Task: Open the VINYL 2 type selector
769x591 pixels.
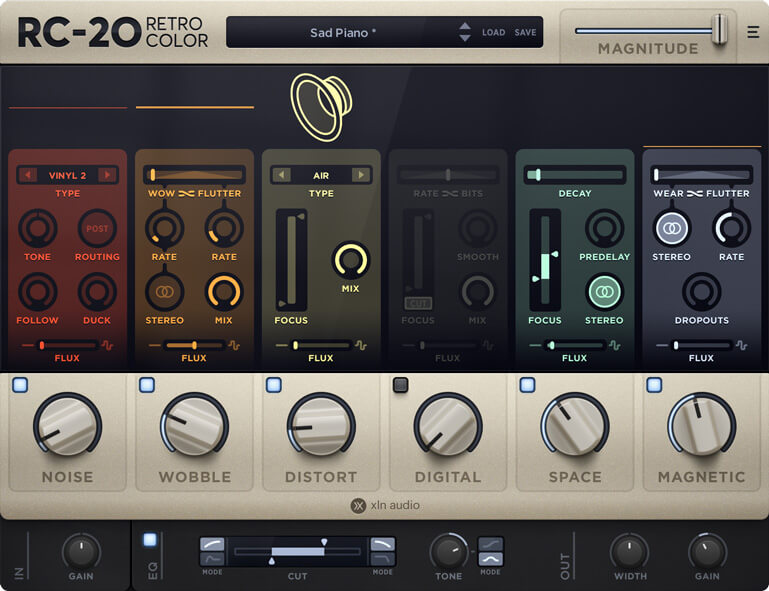Action: pyautogui.click(x=68, y=175)
